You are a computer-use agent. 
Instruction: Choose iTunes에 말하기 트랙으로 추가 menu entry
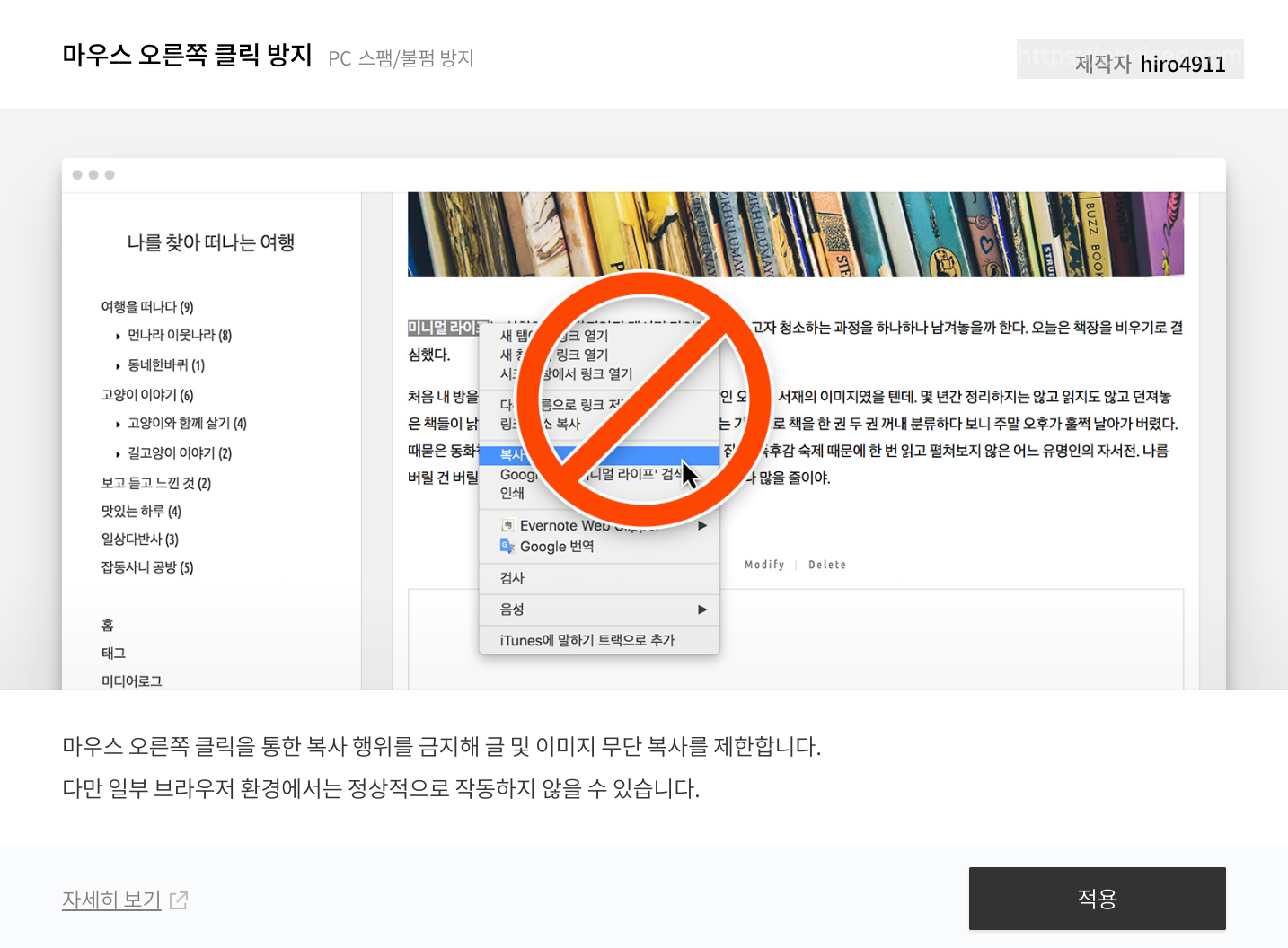coord(587,640)
